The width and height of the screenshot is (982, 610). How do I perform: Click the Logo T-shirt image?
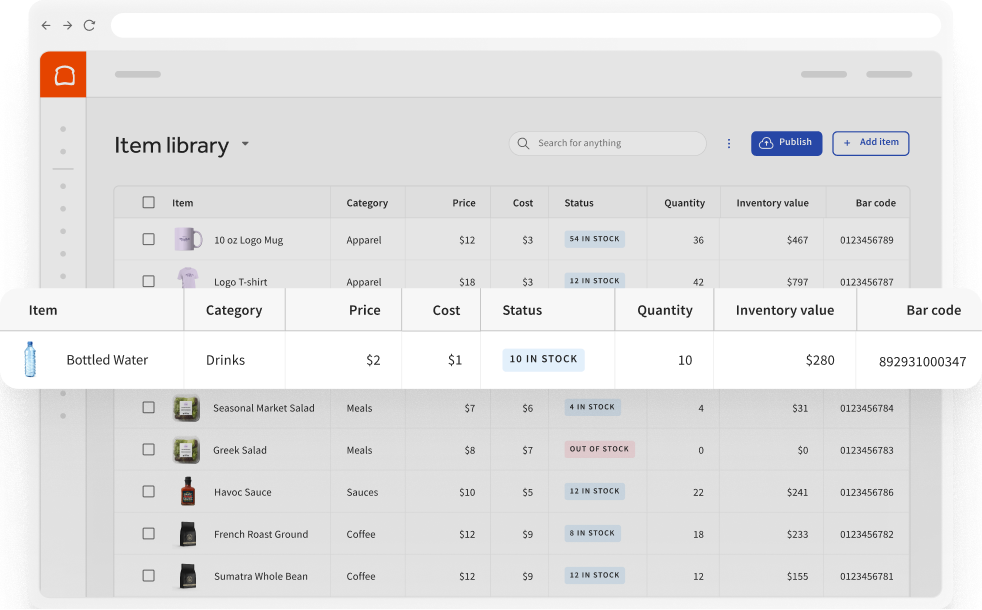(188, 277)
